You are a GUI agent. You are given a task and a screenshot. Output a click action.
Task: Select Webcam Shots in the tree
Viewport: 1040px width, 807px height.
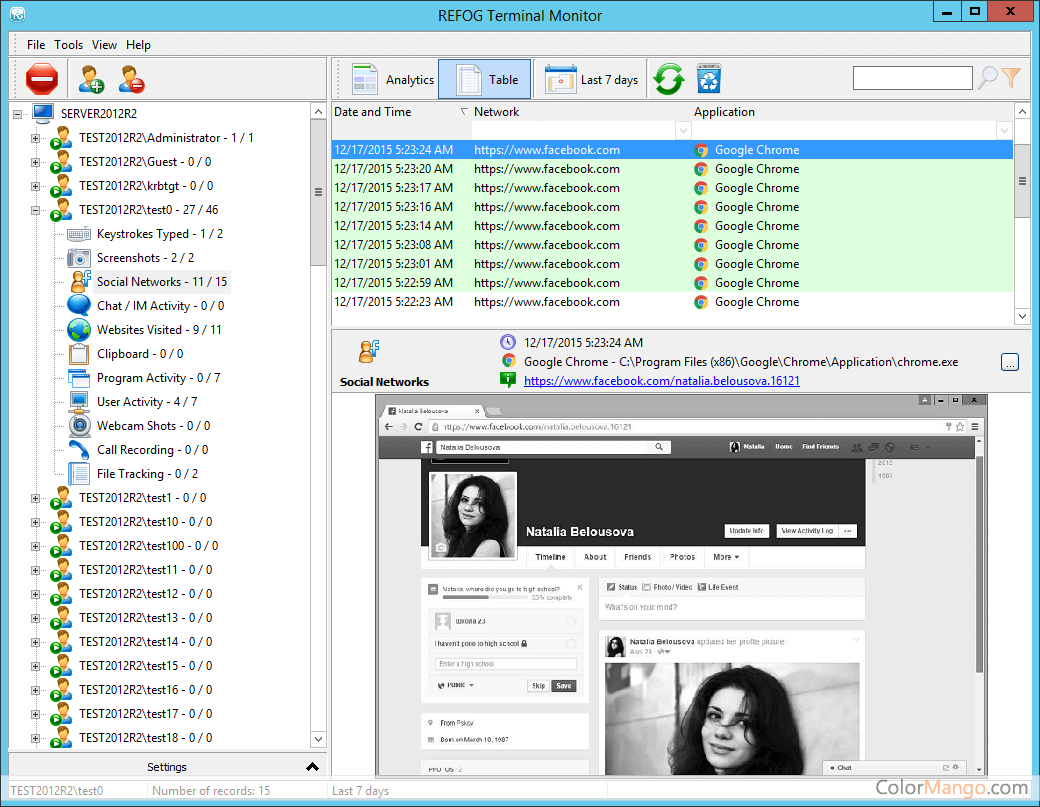pos(152,426)
